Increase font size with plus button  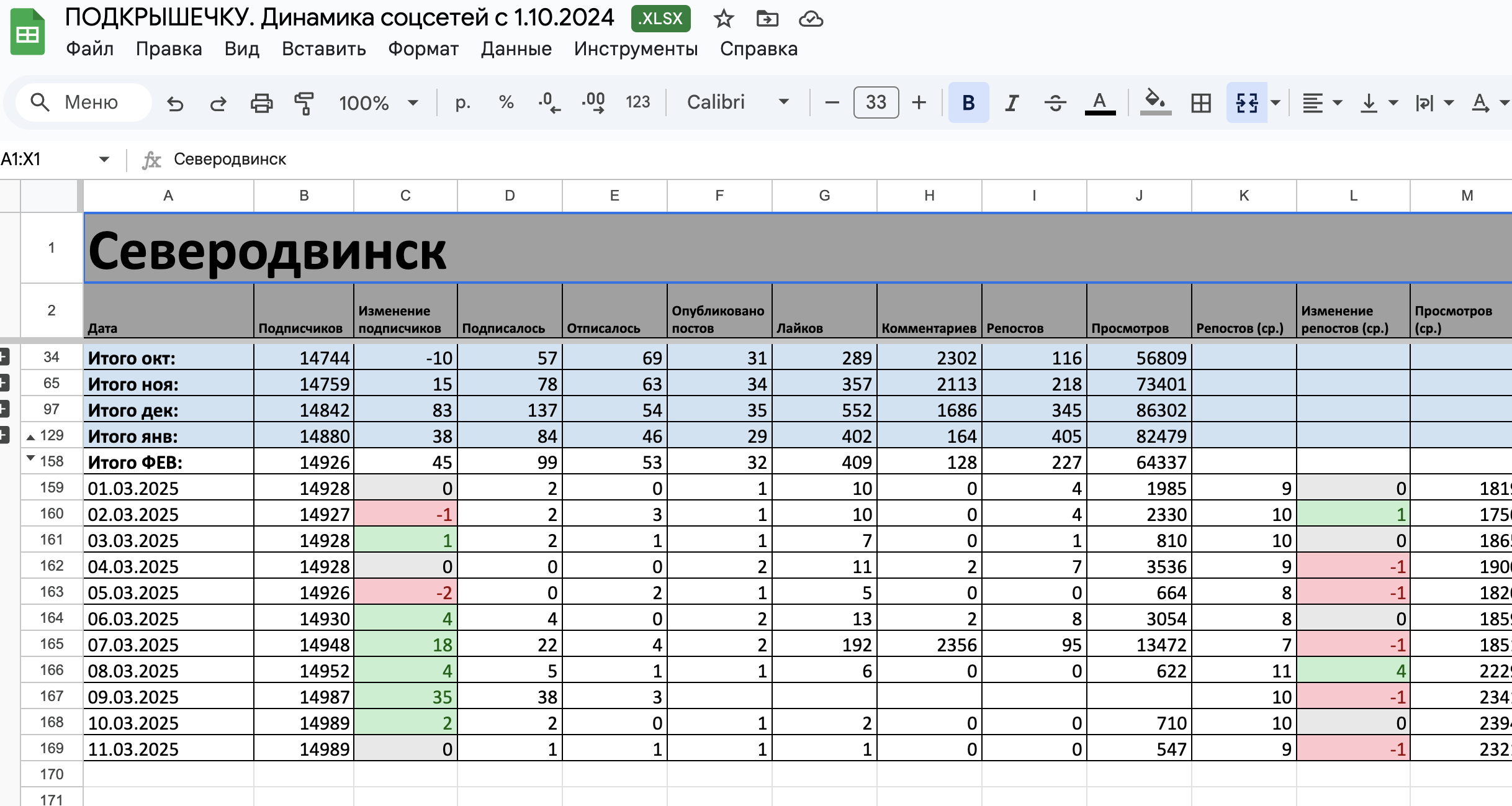coord(919,102)
